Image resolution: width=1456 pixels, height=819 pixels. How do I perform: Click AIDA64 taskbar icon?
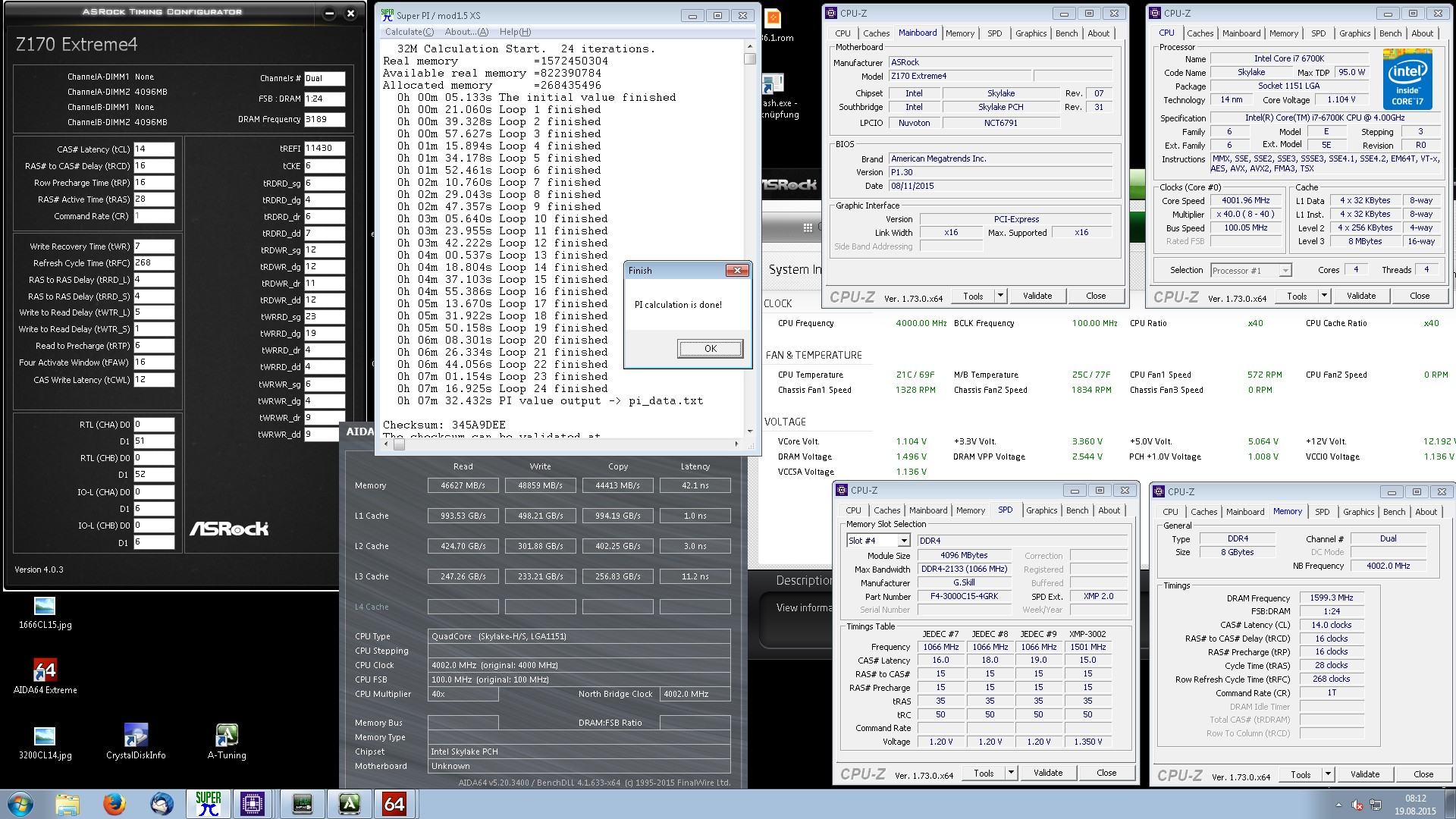(394, 804)
